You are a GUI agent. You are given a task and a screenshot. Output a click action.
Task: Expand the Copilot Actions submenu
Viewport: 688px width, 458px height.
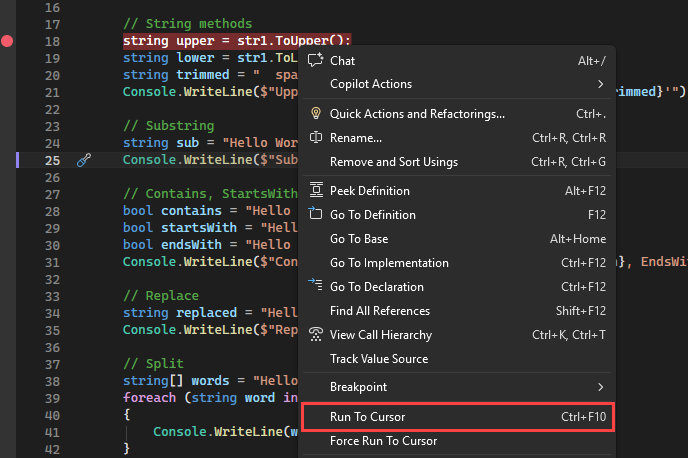(x=600, y=85)
